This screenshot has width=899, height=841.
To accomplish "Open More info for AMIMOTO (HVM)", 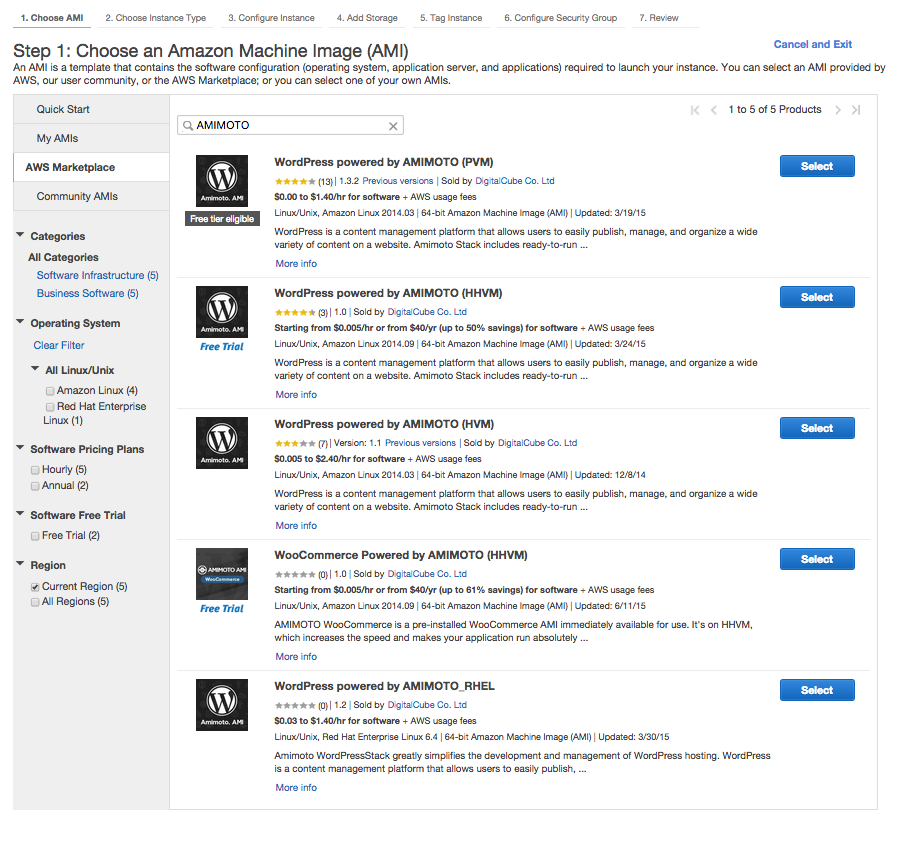I will pyautogui.click(x=296, y=526).
